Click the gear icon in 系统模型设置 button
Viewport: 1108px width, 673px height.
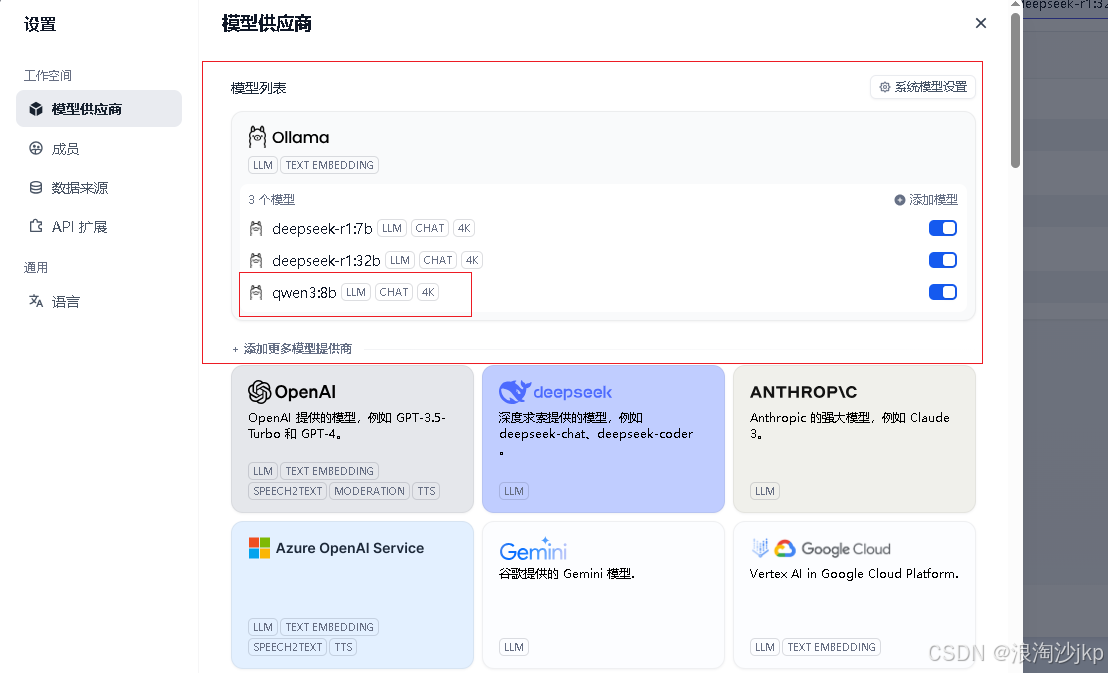click(885, 87)
